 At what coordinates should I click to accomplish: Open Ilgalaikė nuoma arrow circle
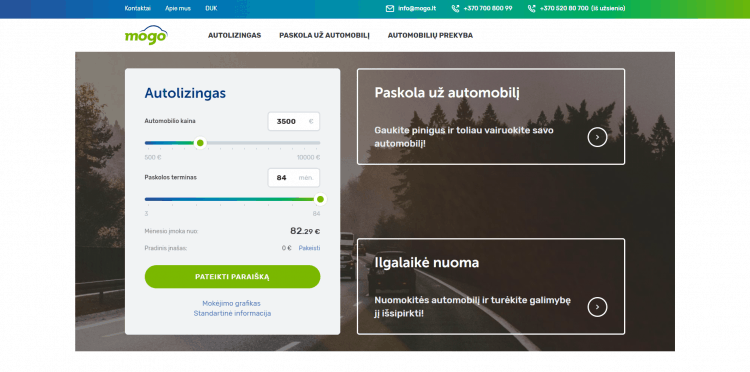point(597,307)
